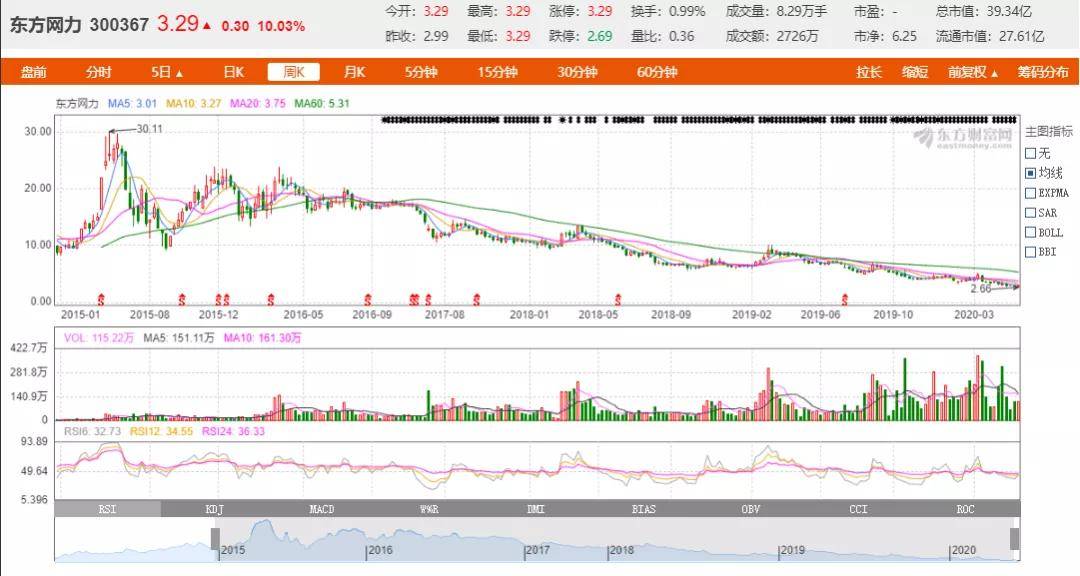Switch sub-indicator to BIAS
1080x576 pixels.
(643, 509)
